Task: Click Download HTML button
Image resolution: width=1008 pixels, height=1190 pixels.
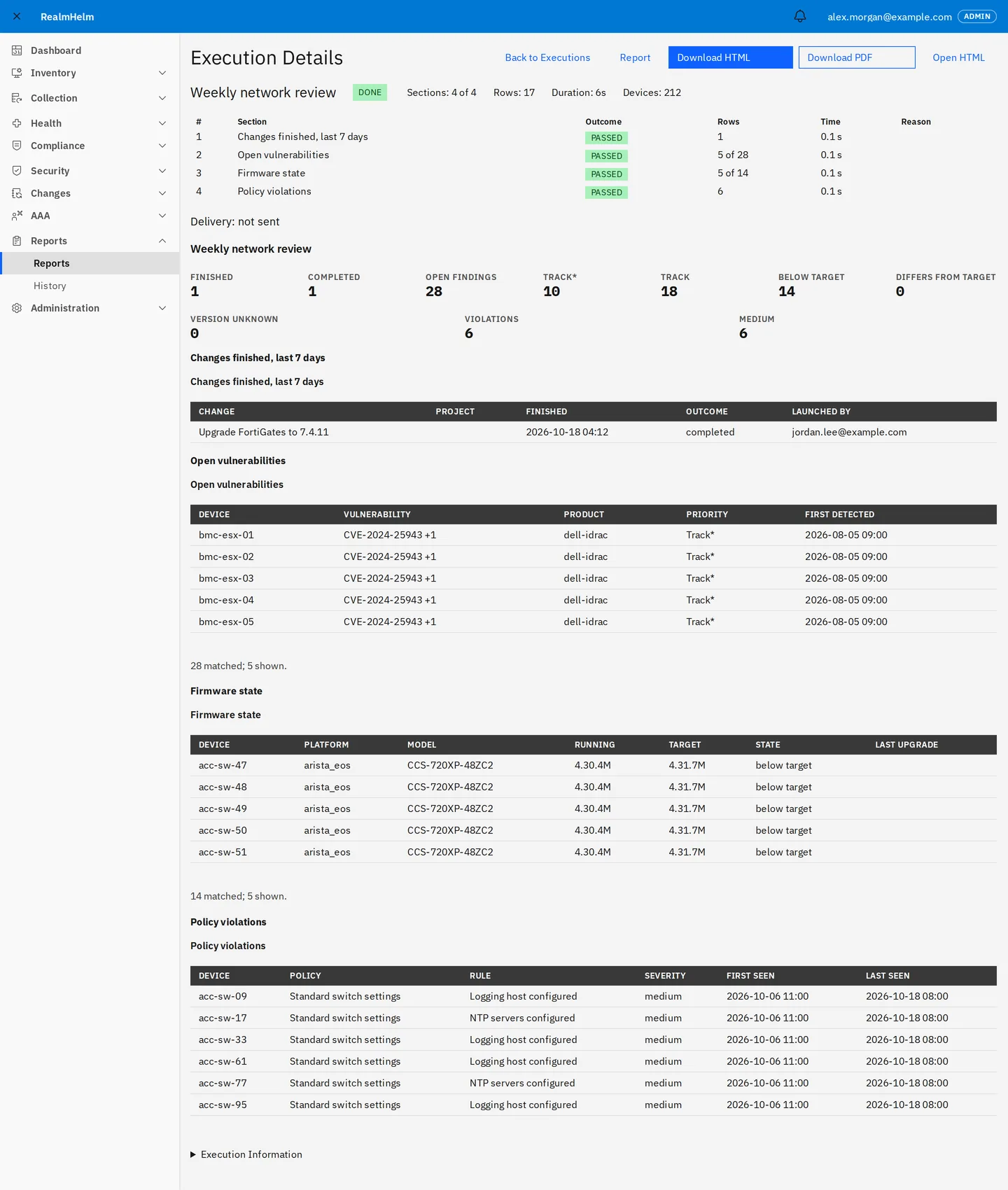Action: pos(730,57)
